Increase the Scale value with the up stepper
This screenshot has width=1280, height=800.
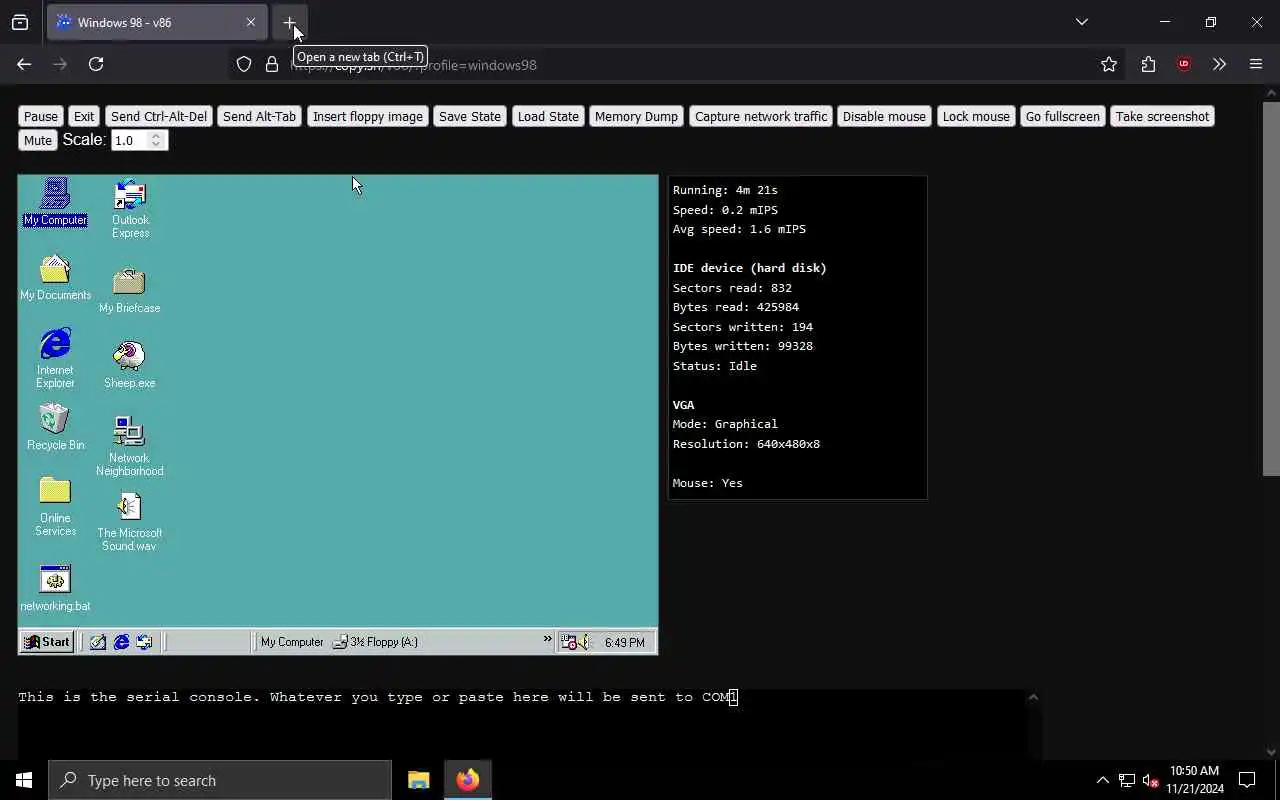tap(156, 136)
